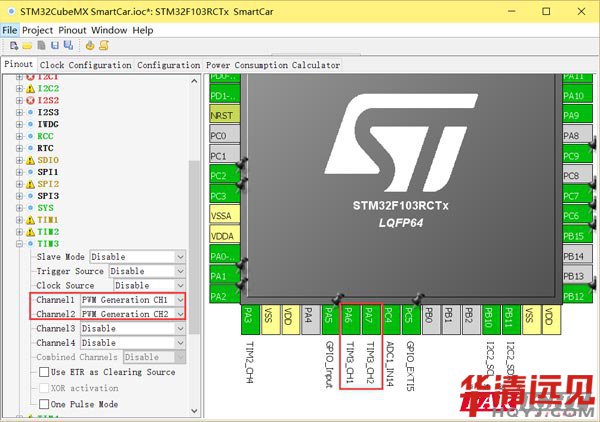Click the Generate Report scroll icon
The height and width of the screenshot is (422, 600).
[104, 46]
